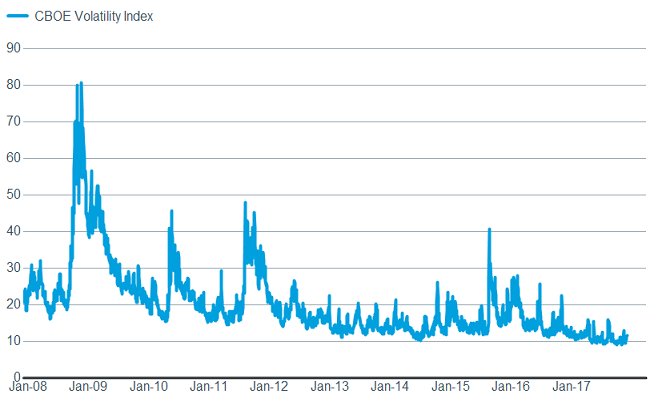Select the Jan-08 x-axis label
Screen dimensions: 650x400
click(x=29, y=386)
